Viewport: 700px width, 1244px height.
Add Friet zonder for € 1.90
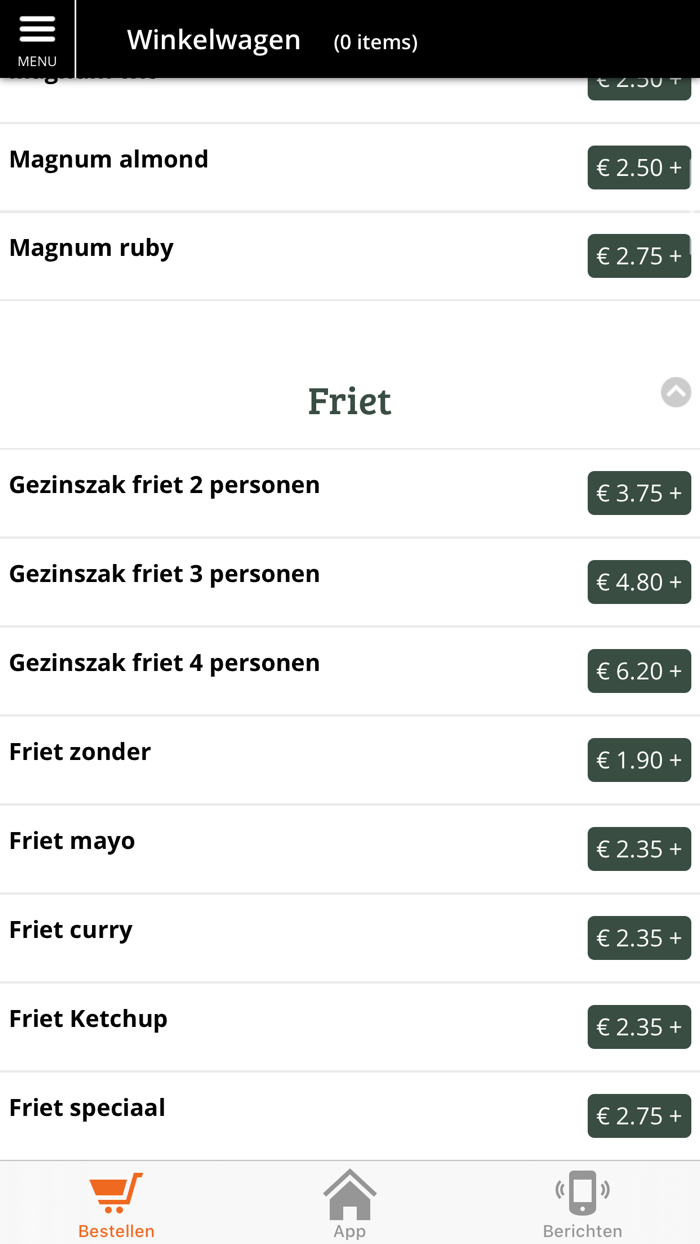[x=639, y=759]
